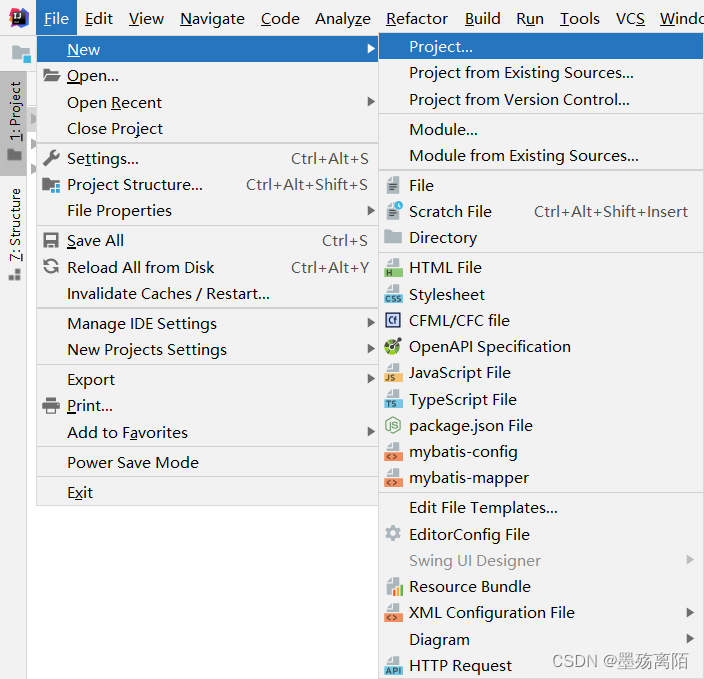
Task: Click the IntelliJ IDEA logo icon
Action: point(18,18)
